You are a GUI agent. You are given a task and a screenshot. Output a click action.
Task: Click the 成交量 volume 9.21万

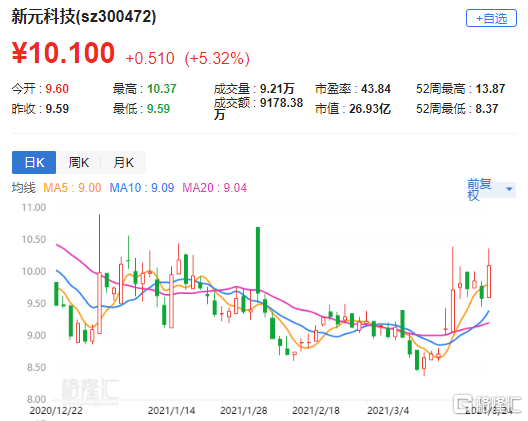[x=277, y=89]
